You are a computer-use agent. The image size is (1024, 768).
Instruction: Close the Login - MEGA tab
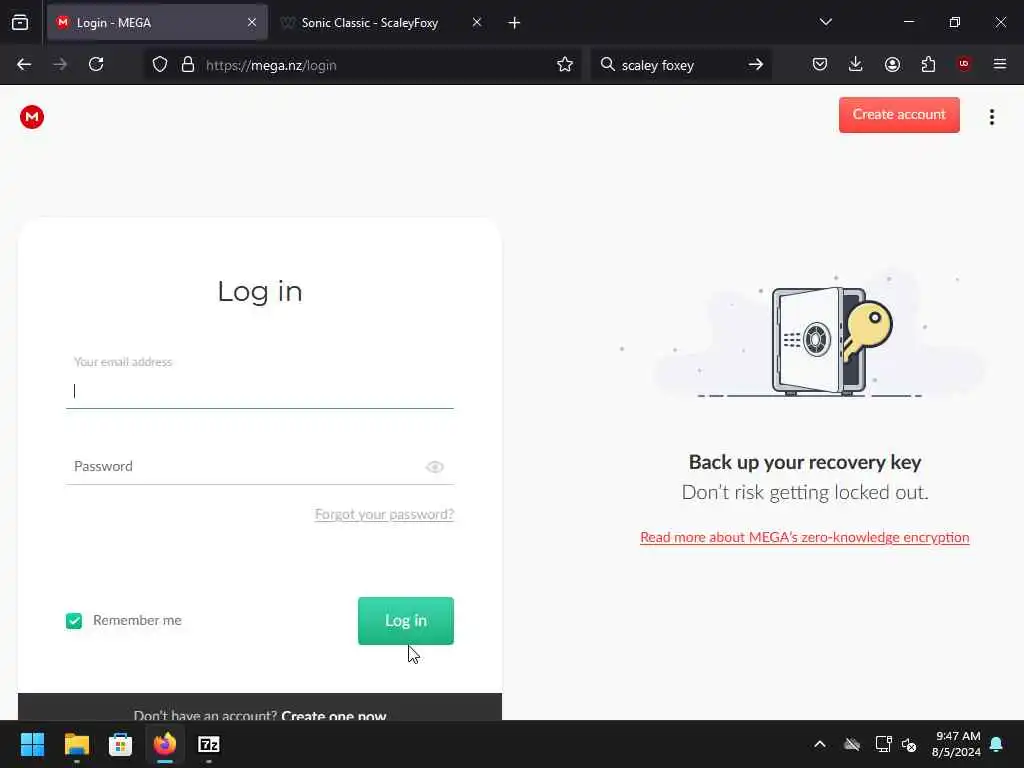252,23
